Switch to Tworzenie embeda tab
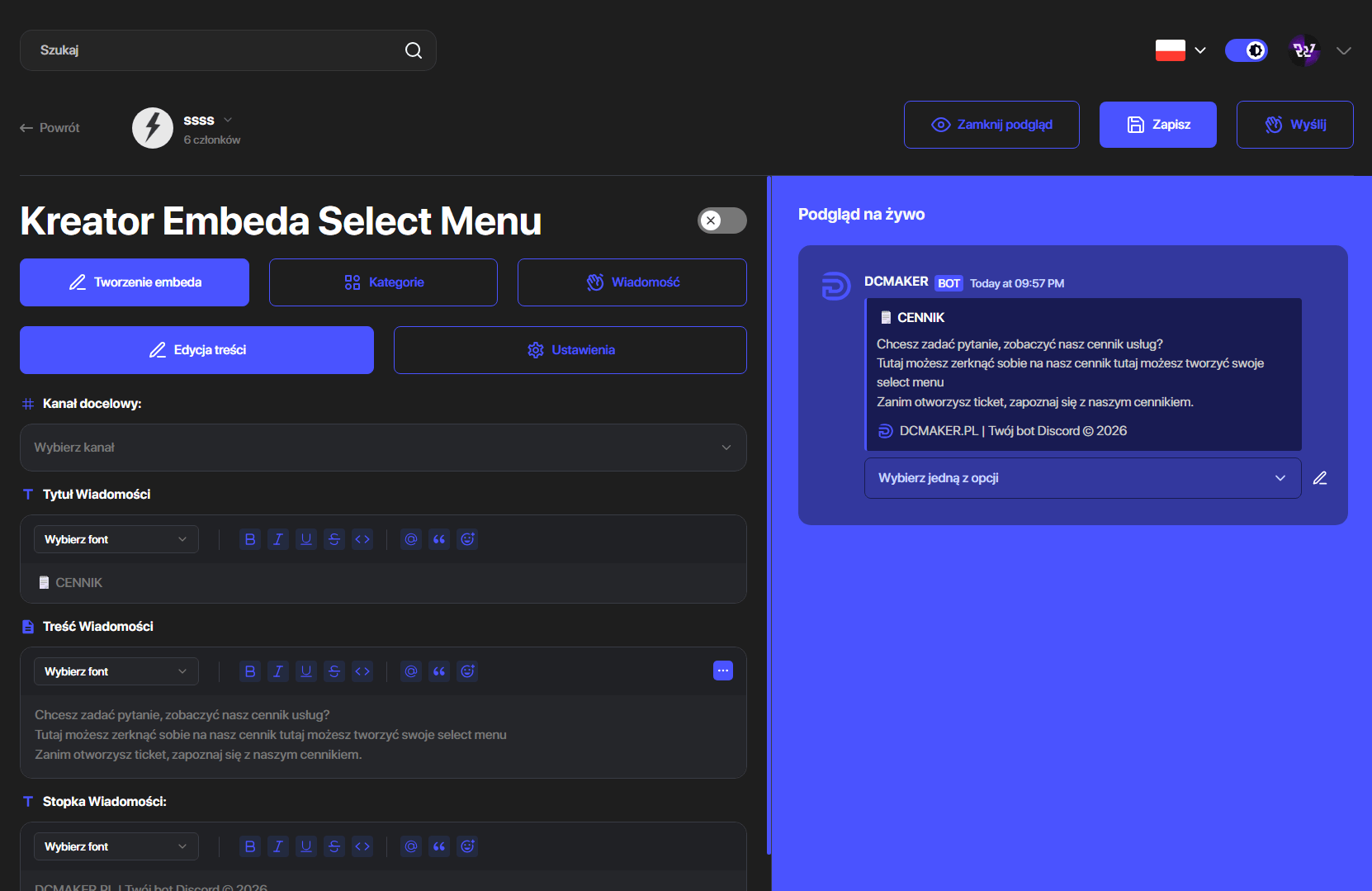 pos(135,282)
